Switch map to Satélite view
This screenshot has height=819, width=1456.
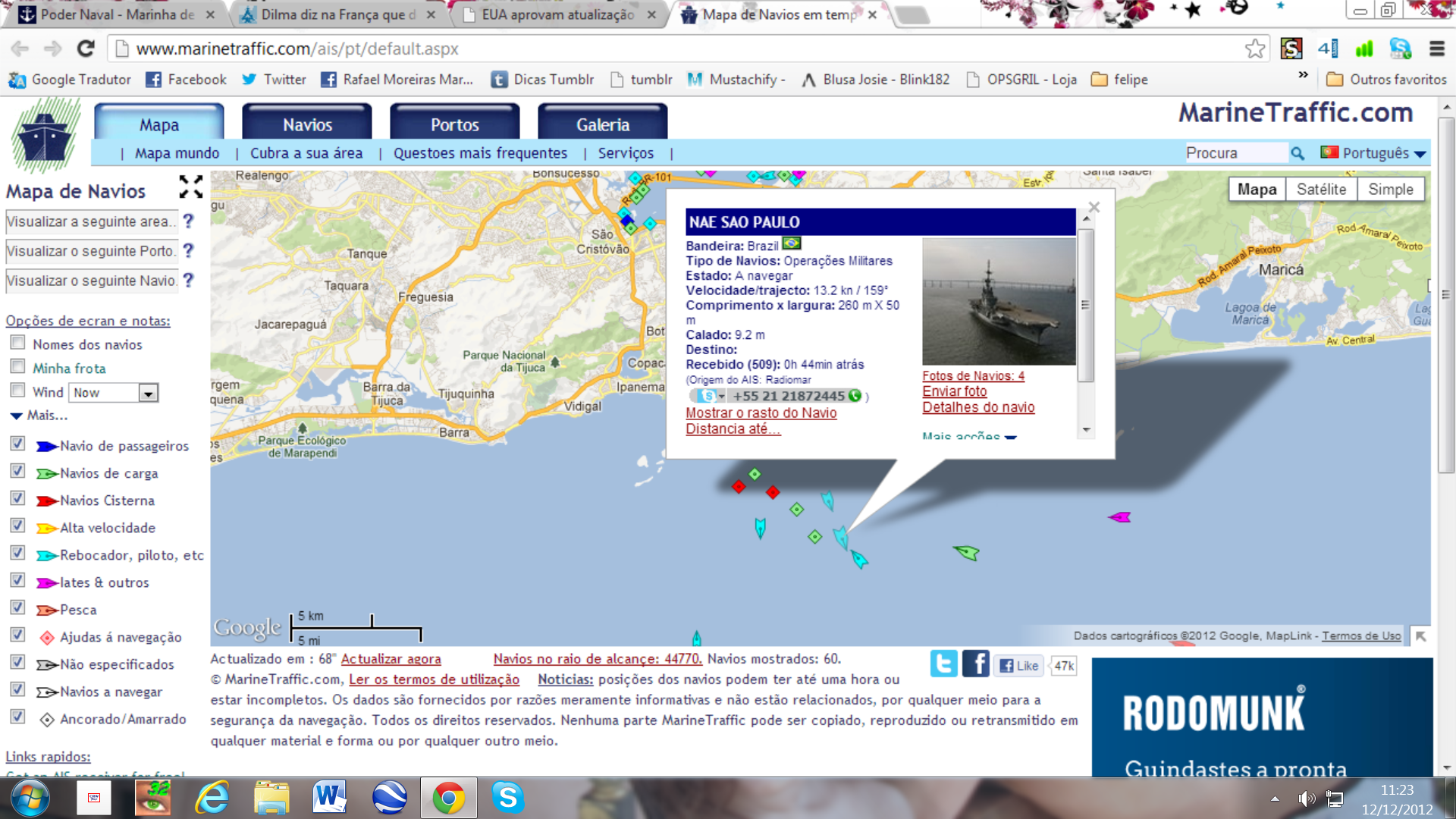coord(1321,190)
